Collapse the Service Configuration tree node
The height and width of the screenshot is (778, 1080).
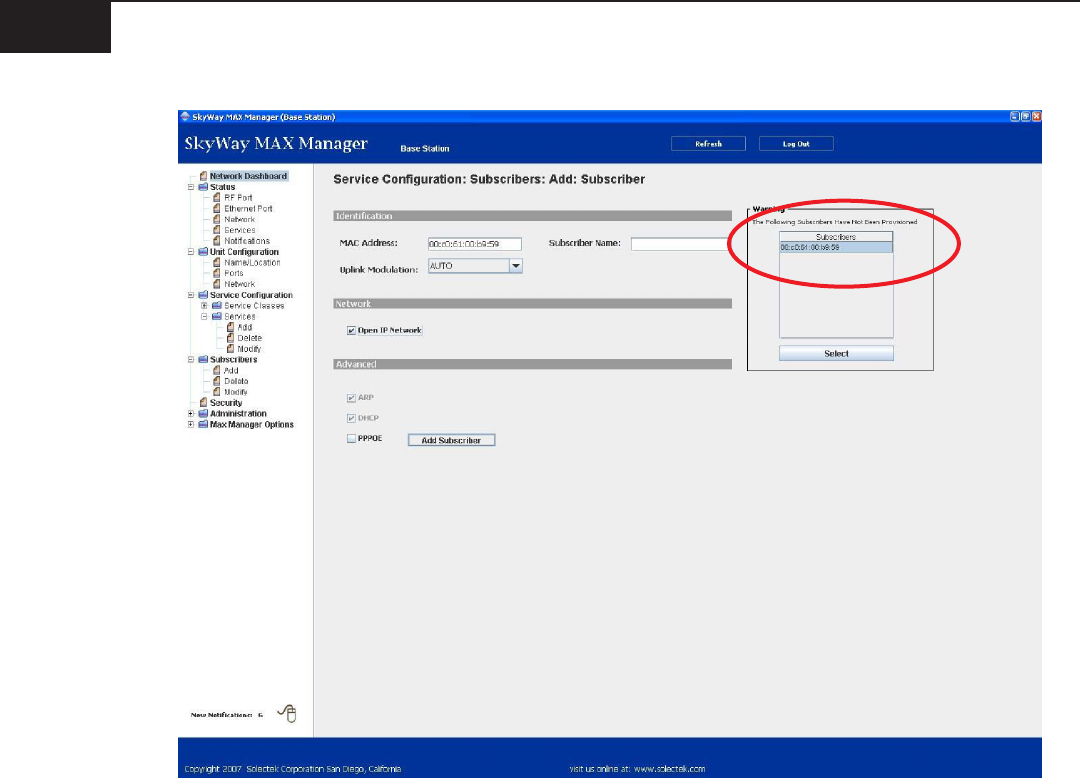click(191, 295)
